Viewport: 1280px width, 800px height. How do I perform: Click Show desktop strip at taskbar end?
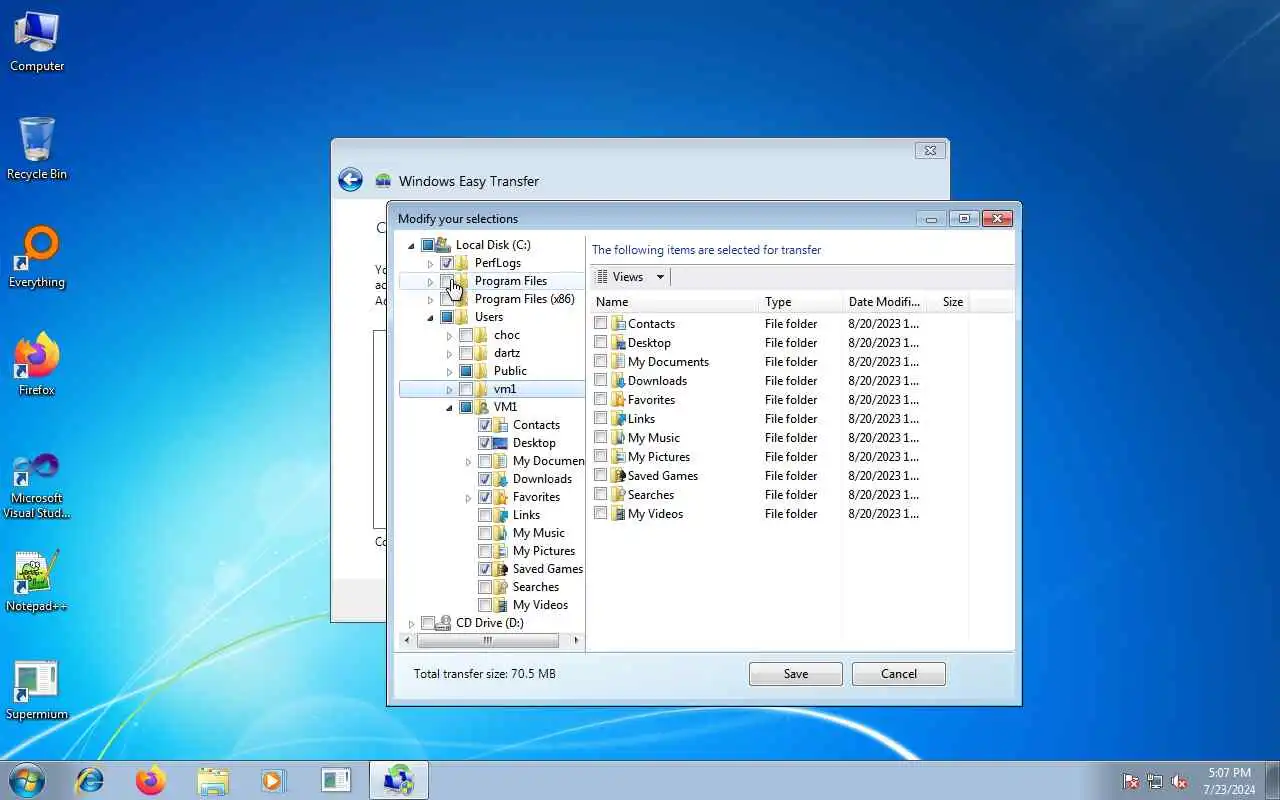click(1272, 781)
